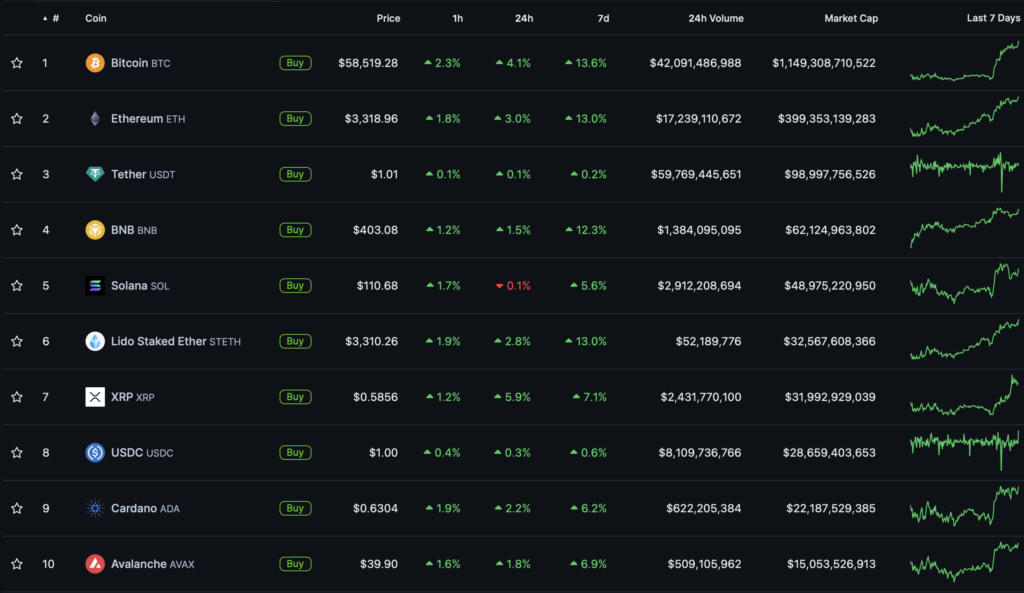1024x593 pixels.
Task: Sort table by Market Cap header
Action: click(850, 18)
